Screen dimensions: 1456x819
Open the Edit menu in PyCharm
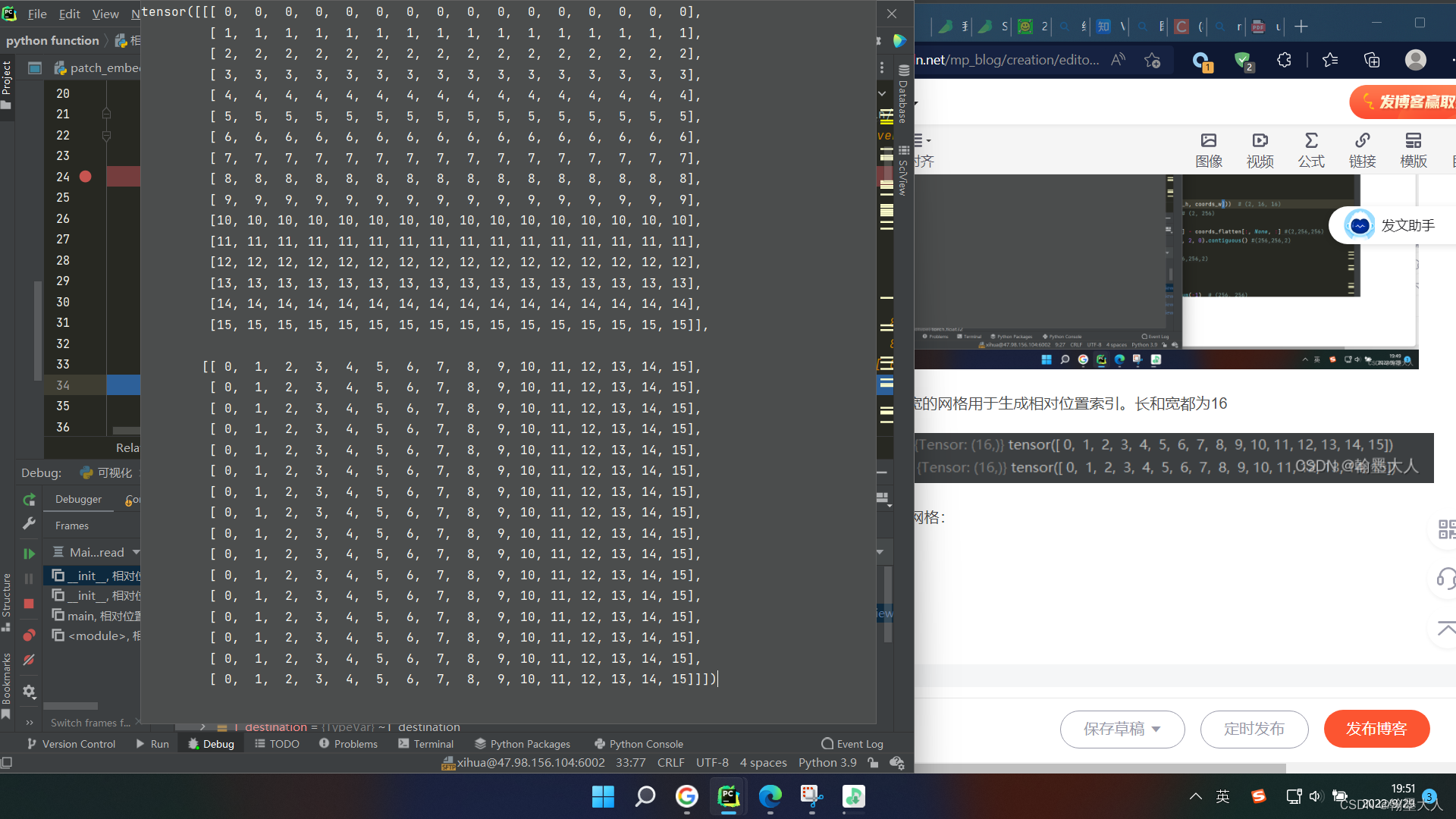pyautogui.click(x=69, y=14)
